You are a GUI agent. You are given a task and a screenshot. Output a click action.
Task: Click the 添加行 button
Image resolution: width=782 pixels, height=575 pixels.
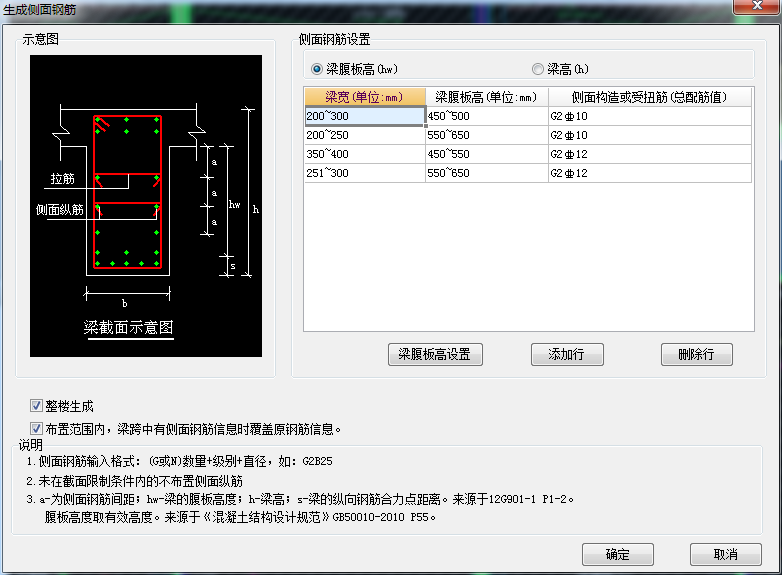click(567, 355)
